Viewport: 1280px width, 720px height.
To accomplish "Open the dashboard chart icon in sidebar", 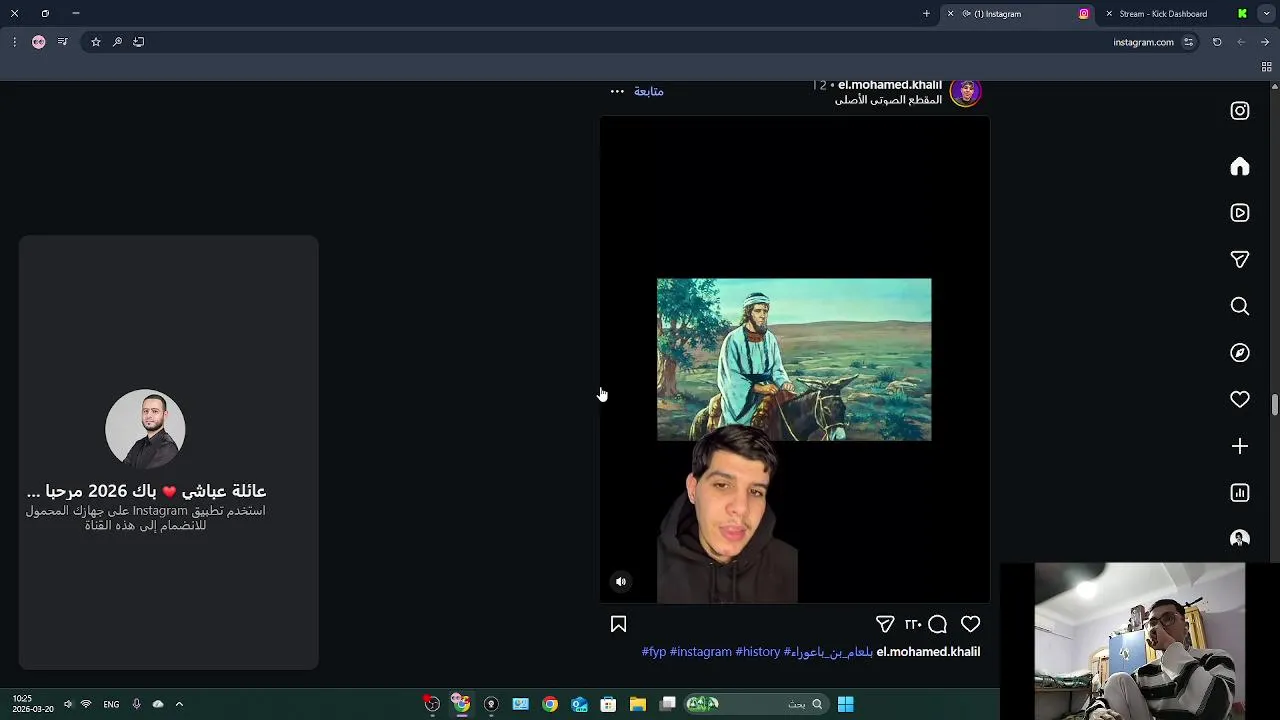I will tap(1240, 493).
